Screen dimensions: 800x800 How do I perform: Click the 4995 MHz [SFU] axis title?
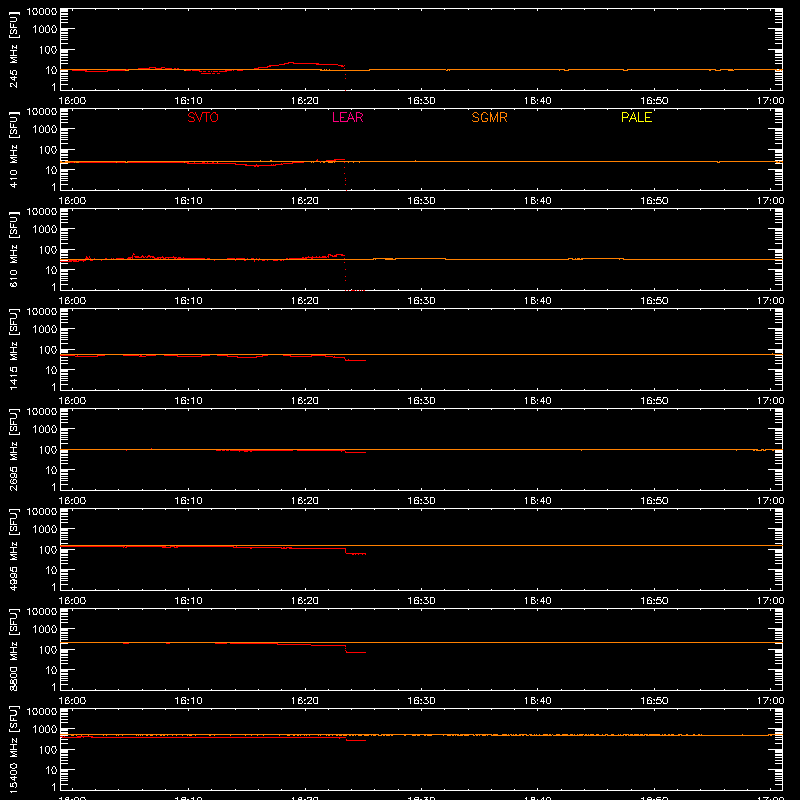click(x=14, y=549)
